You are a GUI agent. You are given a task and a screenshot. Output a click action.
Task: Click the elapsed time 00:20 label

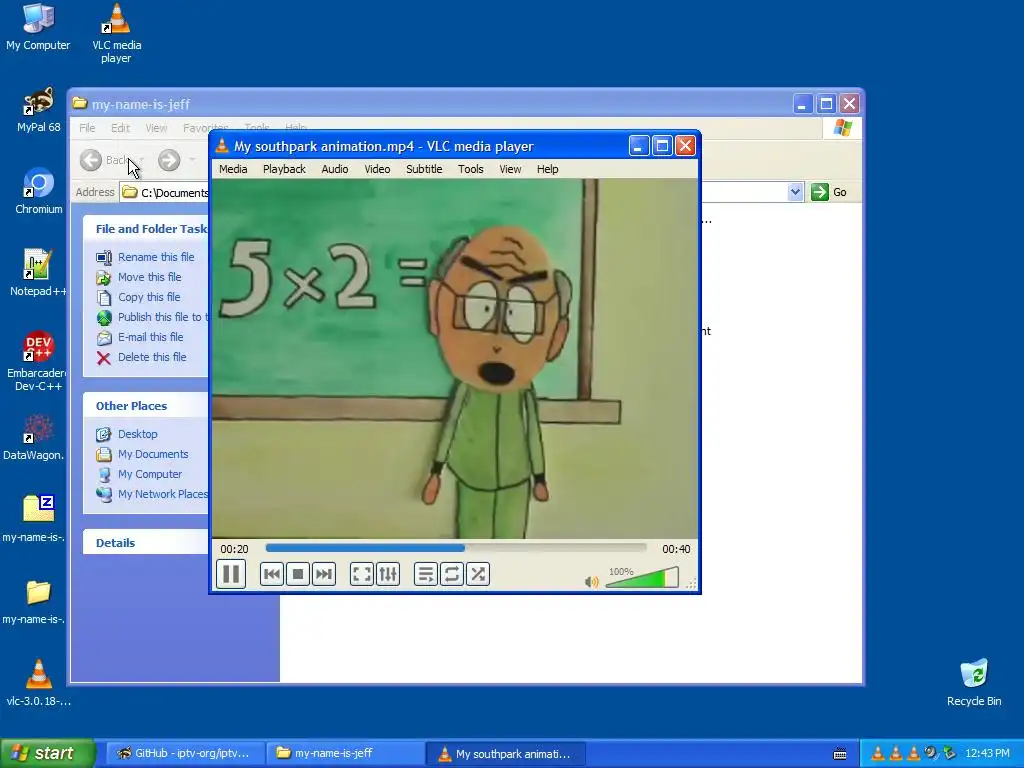[234, 549]
